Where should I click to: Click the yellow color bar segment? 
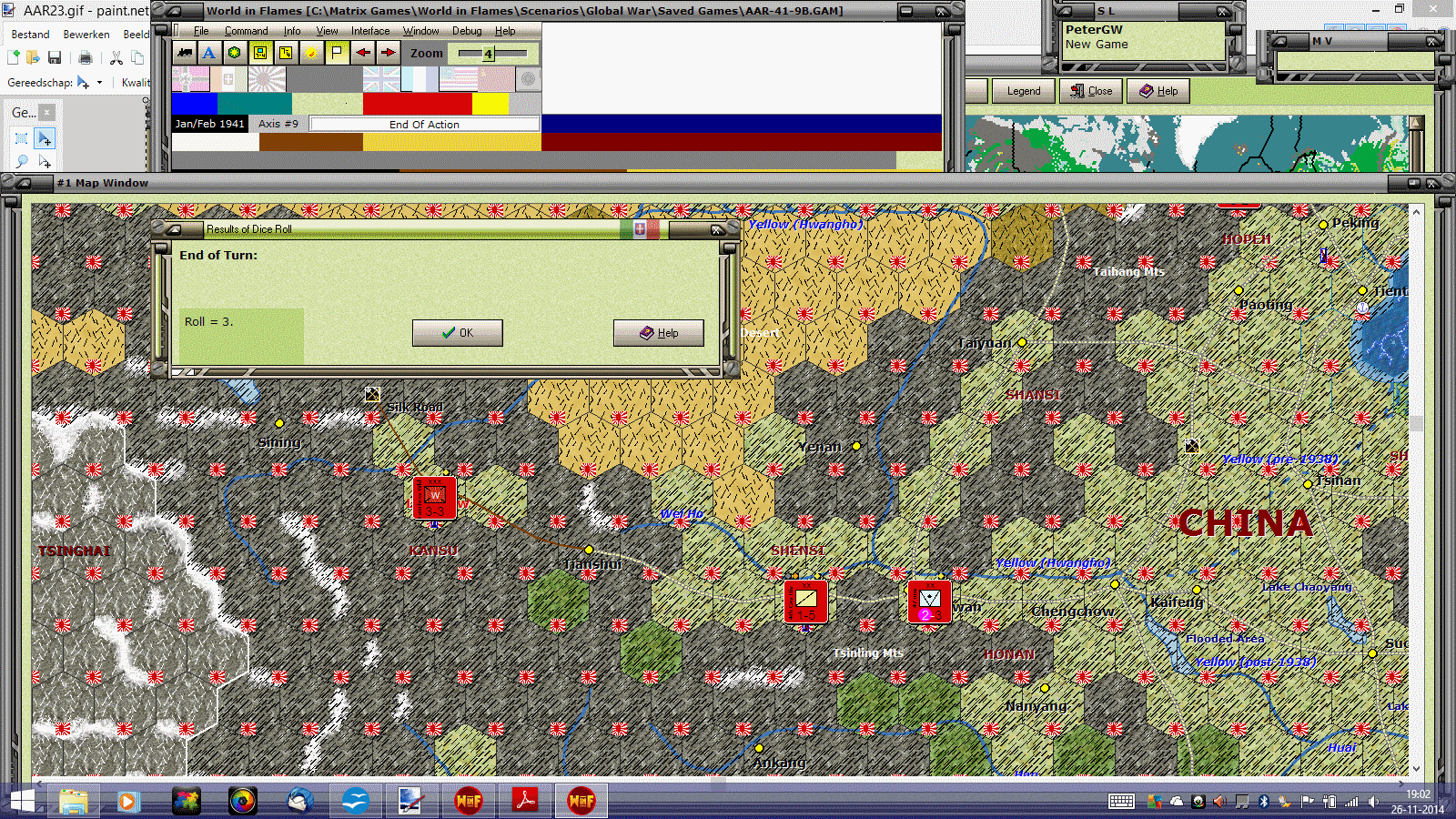(x=491, y=104)
